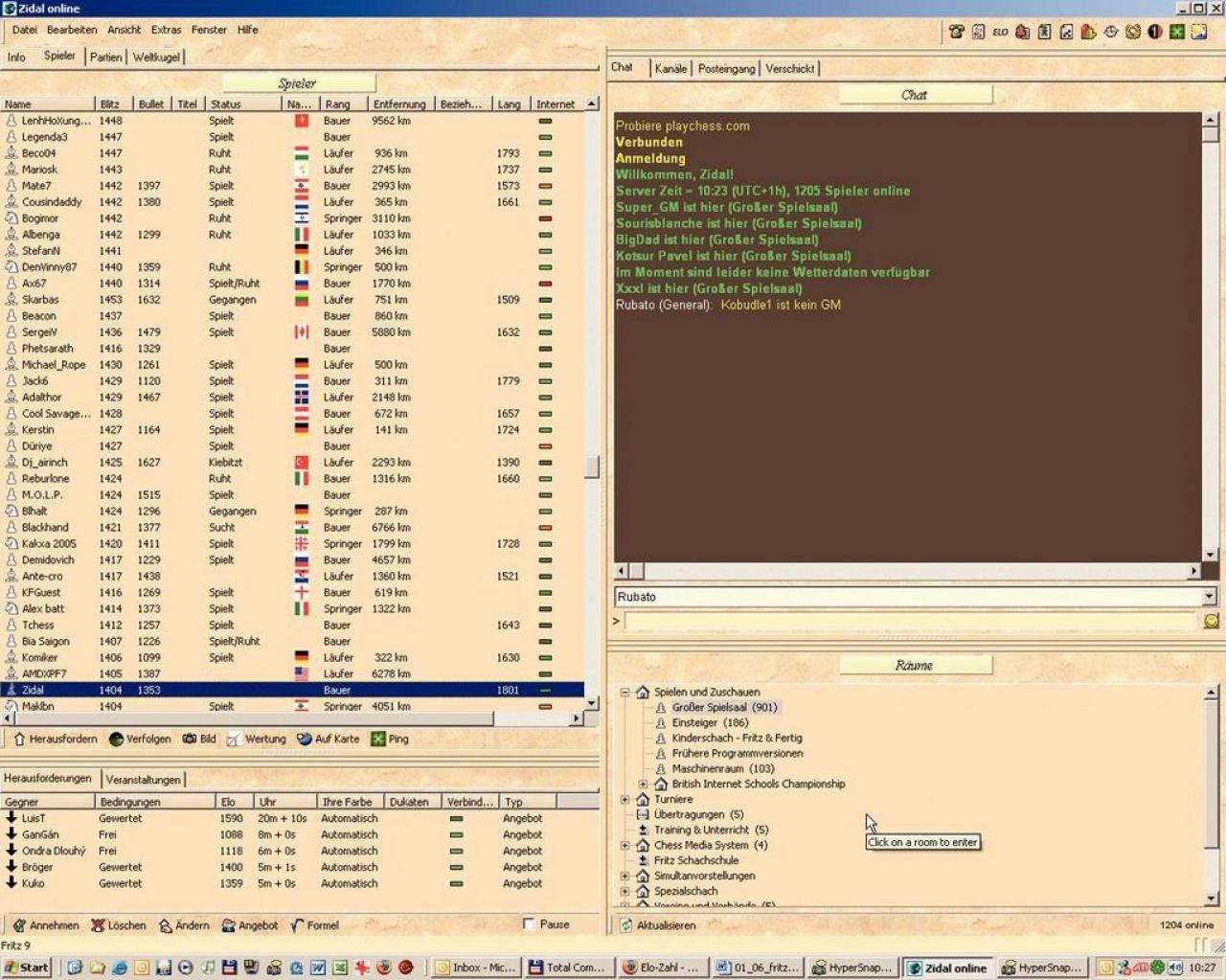The height and width of the screenshot is (980, 1226).
Task: Click the green ping icon in the top toolbar
Action: 1177,32
